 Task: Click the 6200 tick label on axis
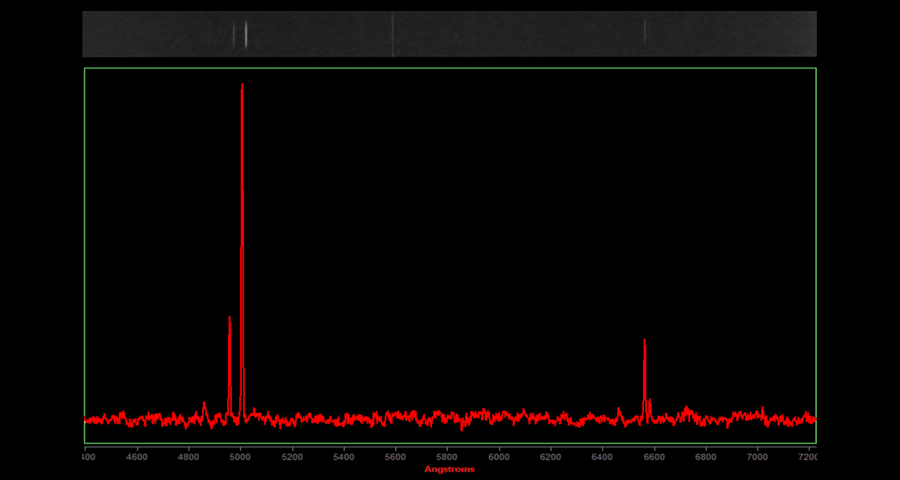coord(551,457)
